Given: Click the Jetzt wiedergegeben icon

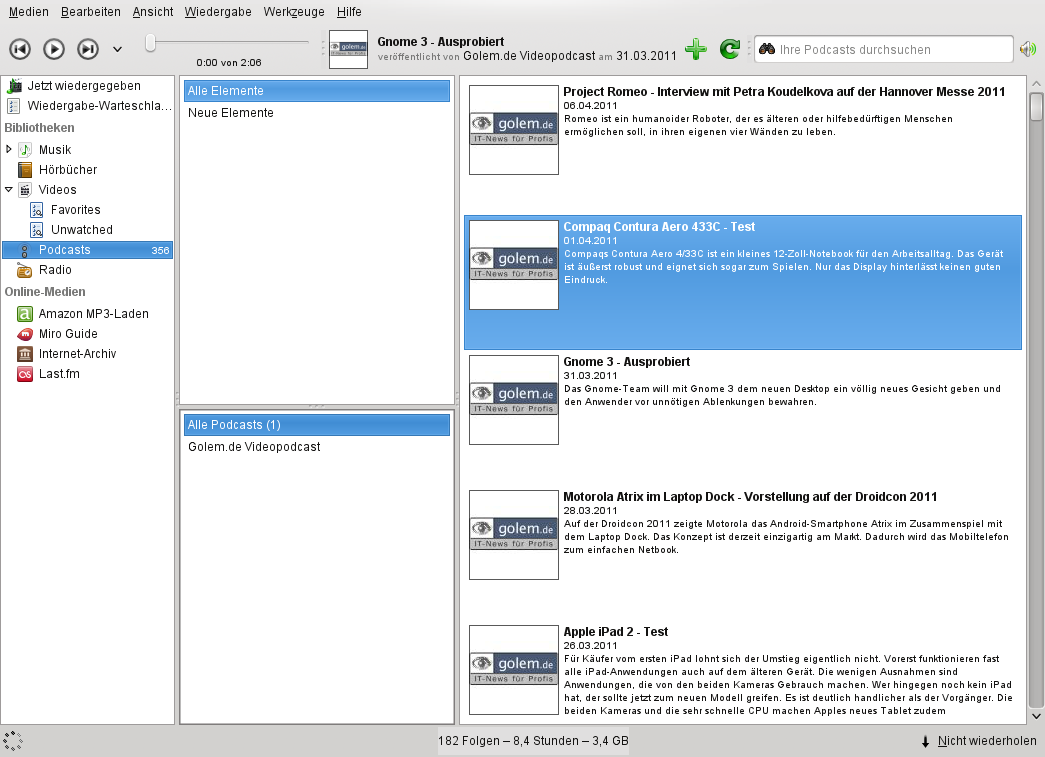Looking at the screenshot, I should coord(13,85).
